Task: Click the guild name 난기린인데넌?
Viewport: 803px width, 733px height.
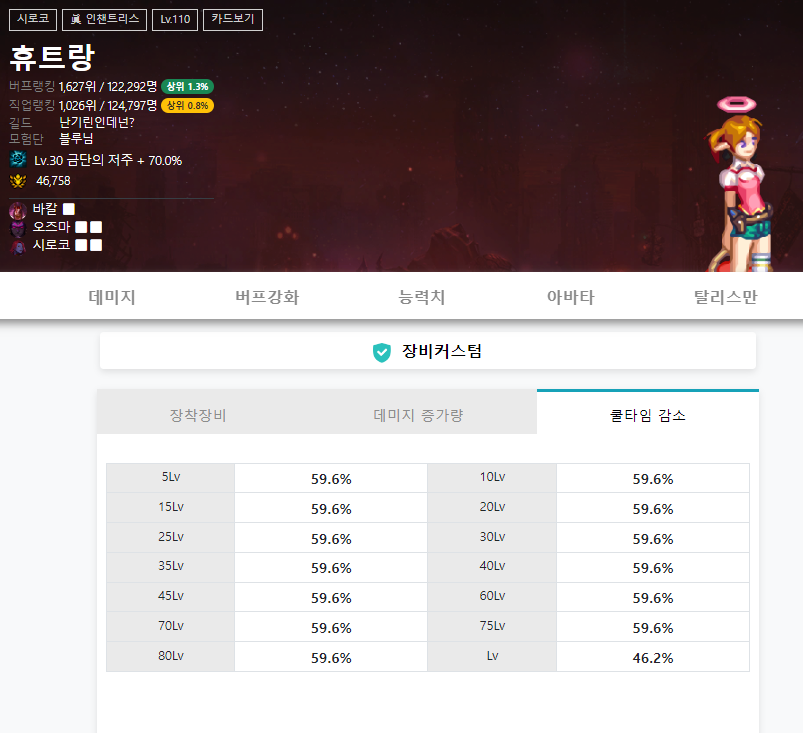Action: point(97,122)
